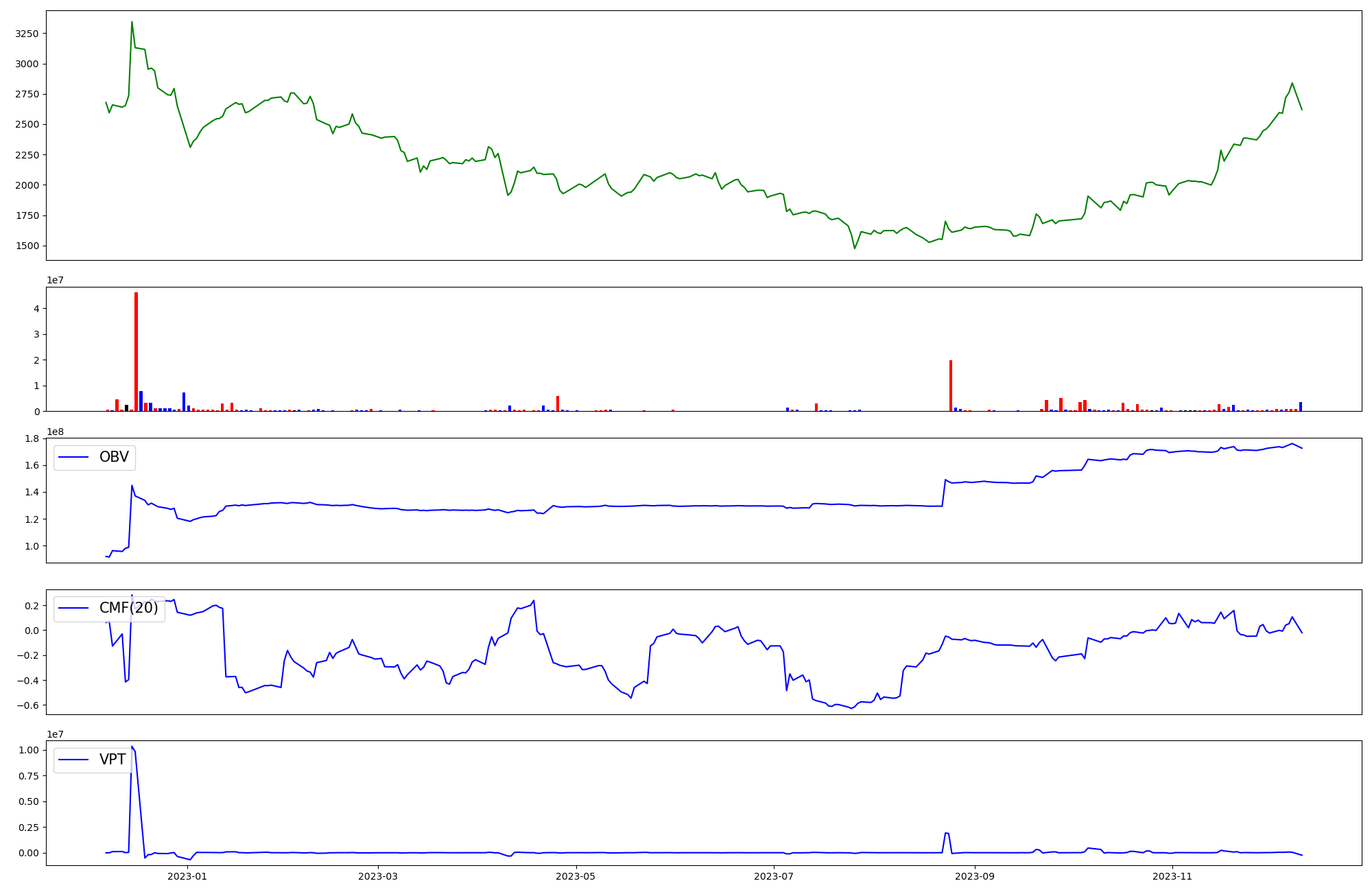Click the blue line swatch beside OBV
Screen dimensions: 1372x892
click(74, 457)
